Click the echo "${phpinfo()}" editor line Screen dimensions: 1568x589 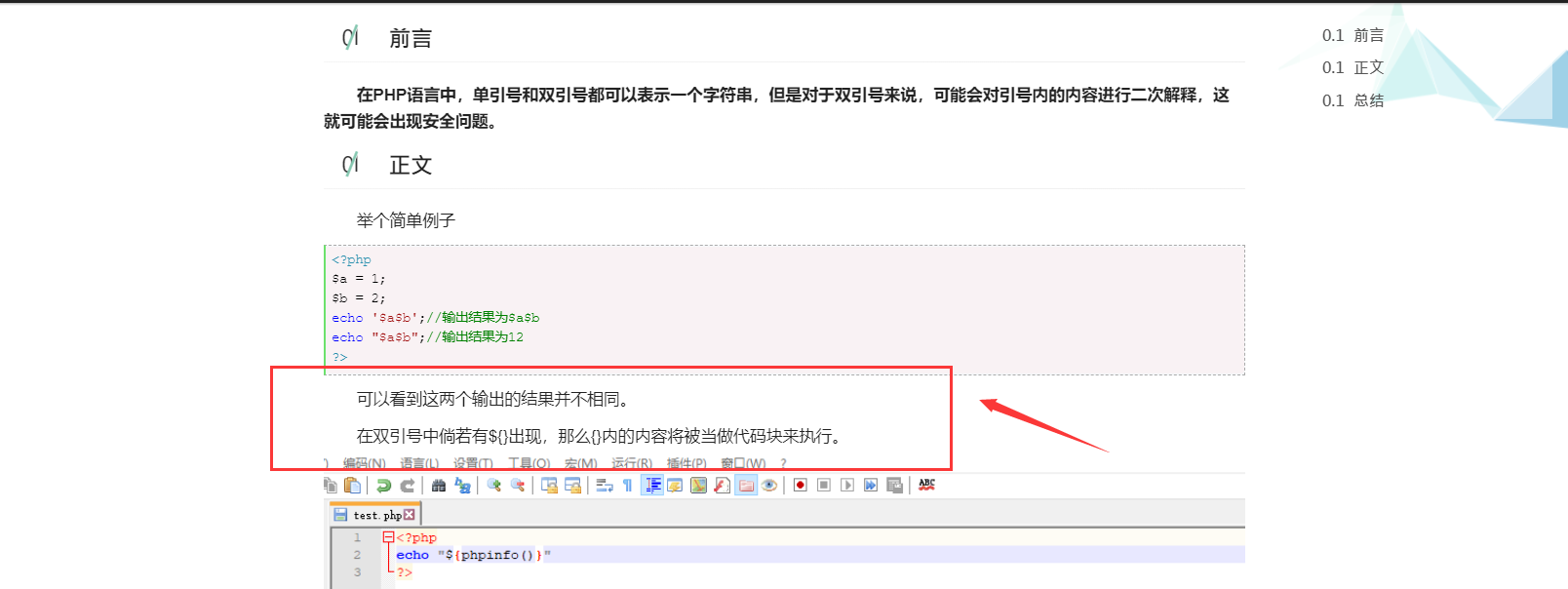click(474, 555)
